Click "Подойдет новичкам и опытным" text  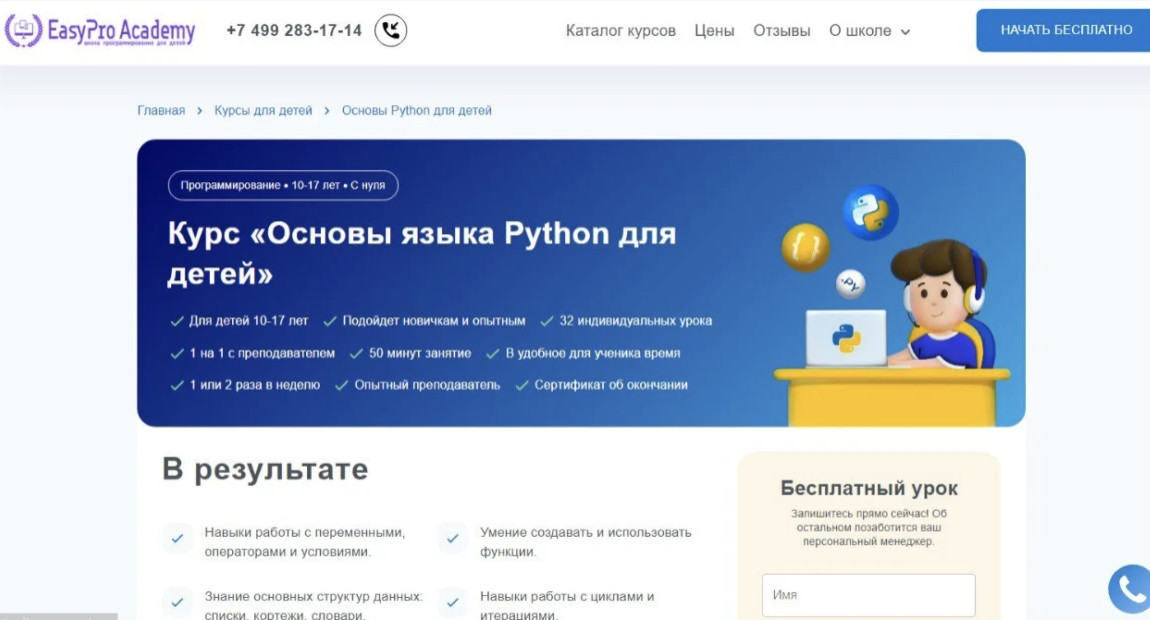tap(434, 321)
